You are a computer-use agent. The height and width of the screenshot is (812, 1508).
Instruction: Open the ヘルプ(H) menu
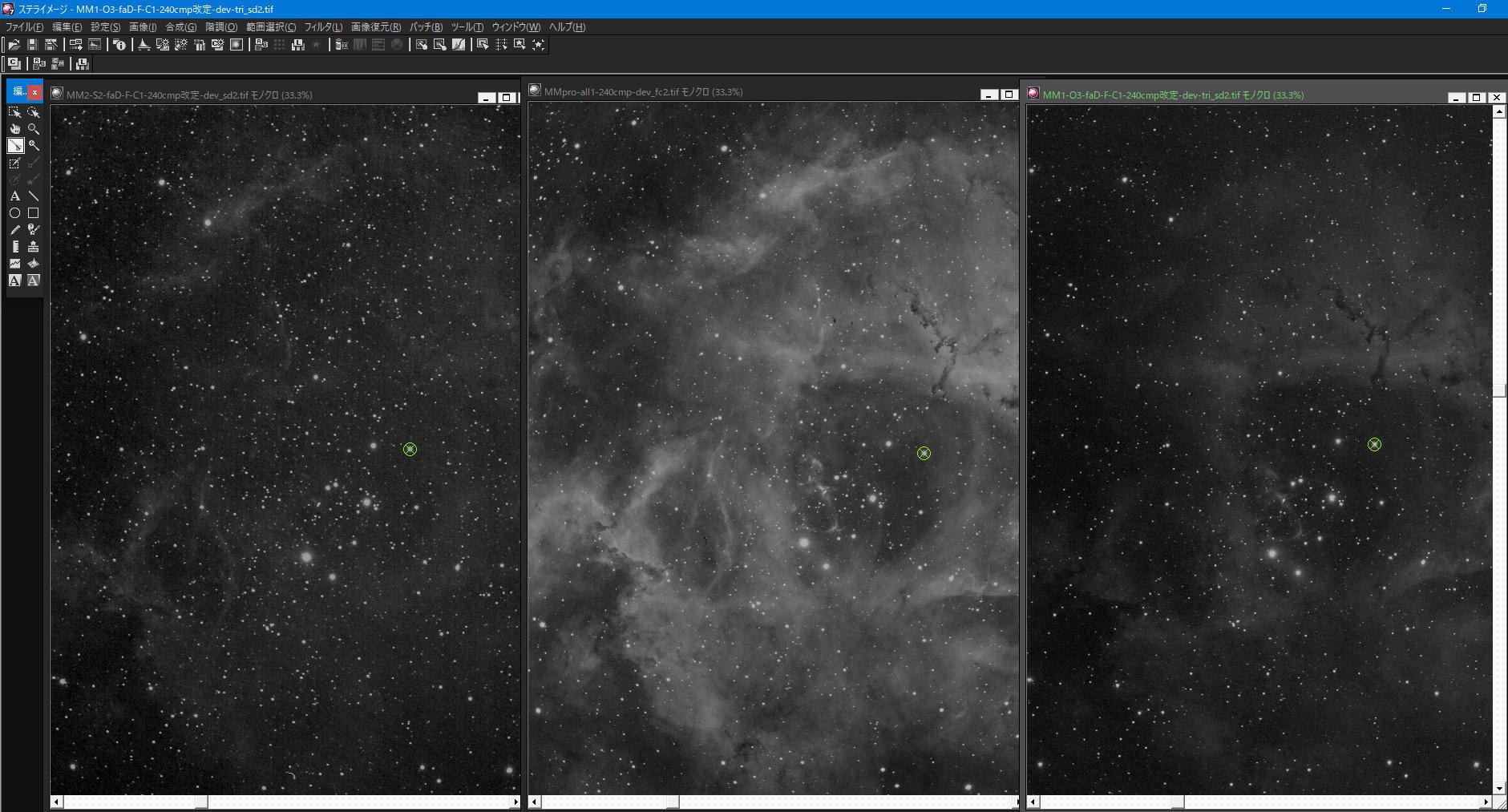567,27
